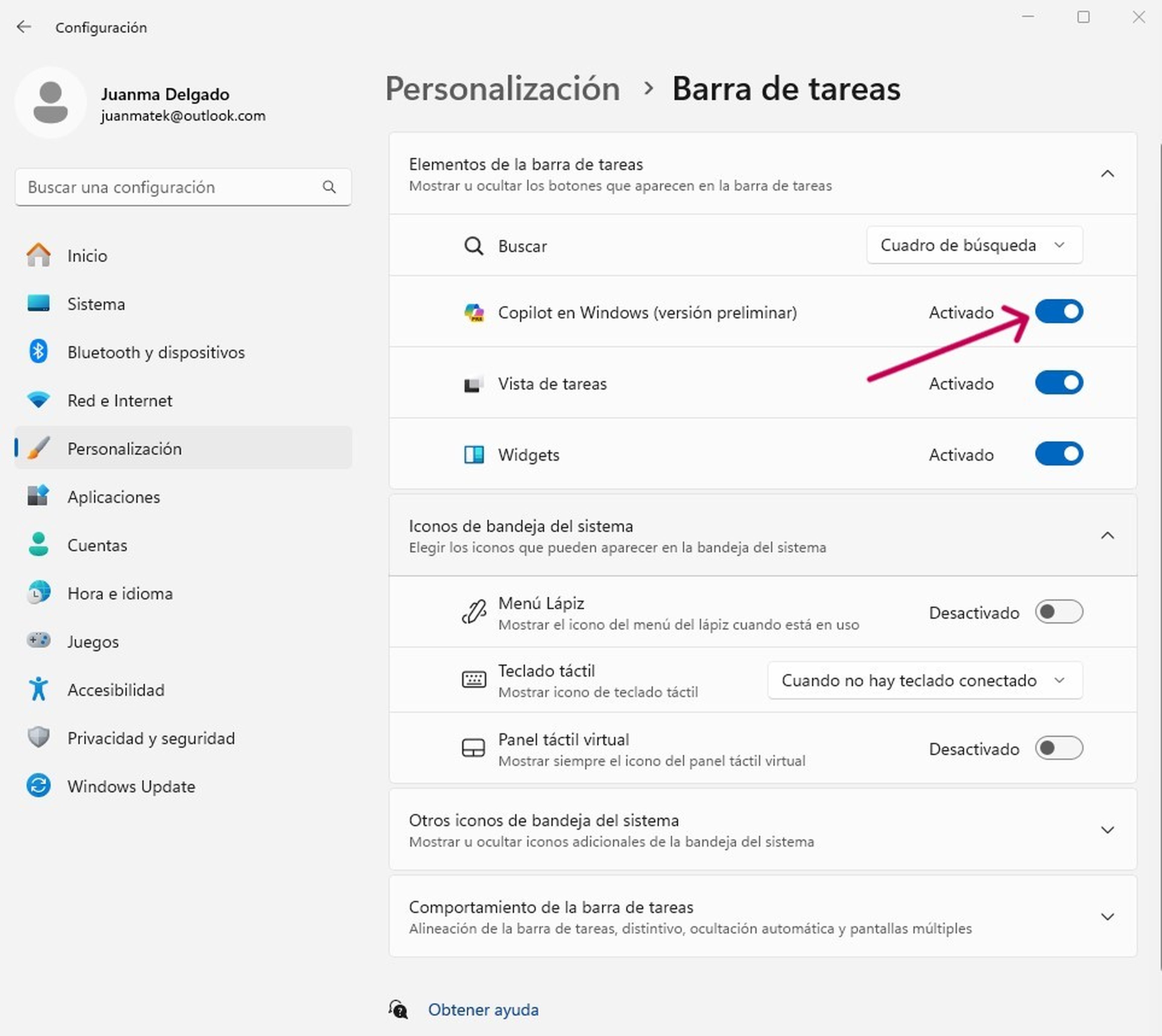The image size is (1162, 1036).
Task: Turn off the Vista de tareas toggle
Action: (x=1059, y=383)
